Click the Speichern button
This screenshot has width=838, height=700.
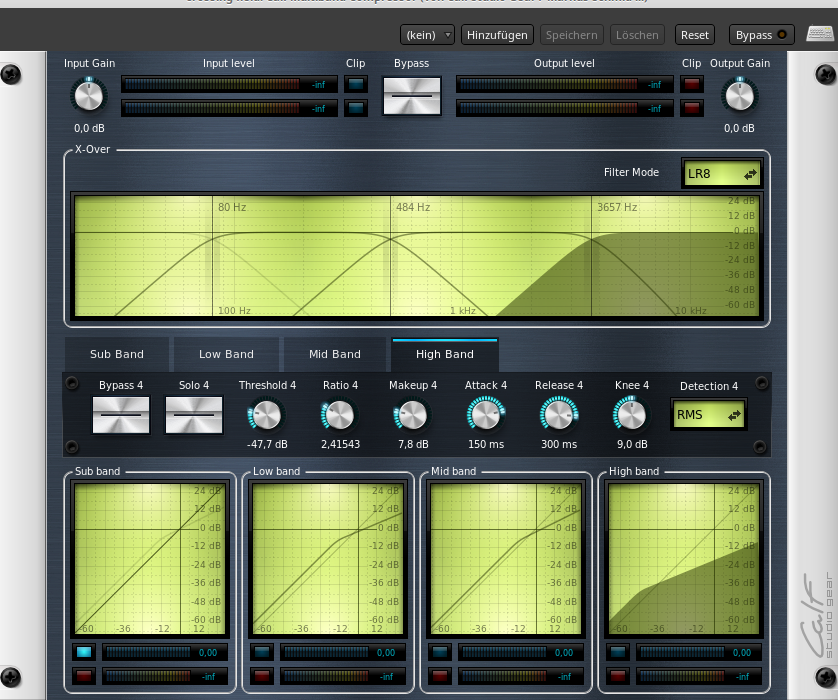click(571, 35)
